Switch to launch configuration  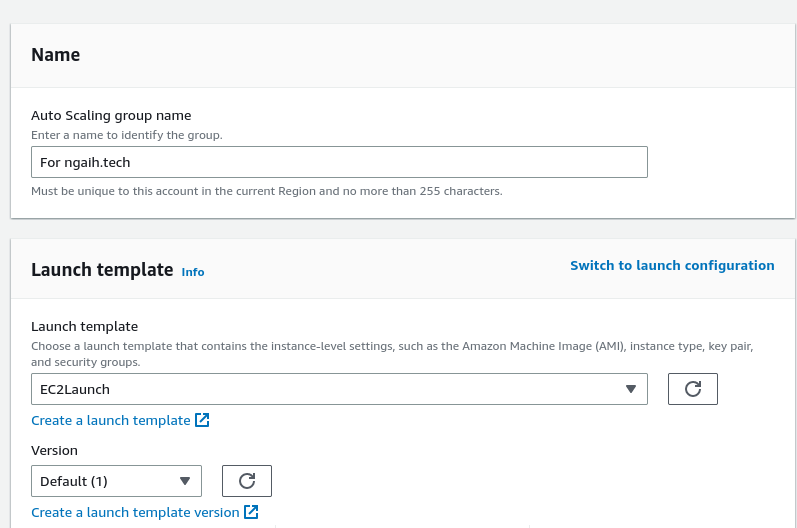click(x=672, y=266)
